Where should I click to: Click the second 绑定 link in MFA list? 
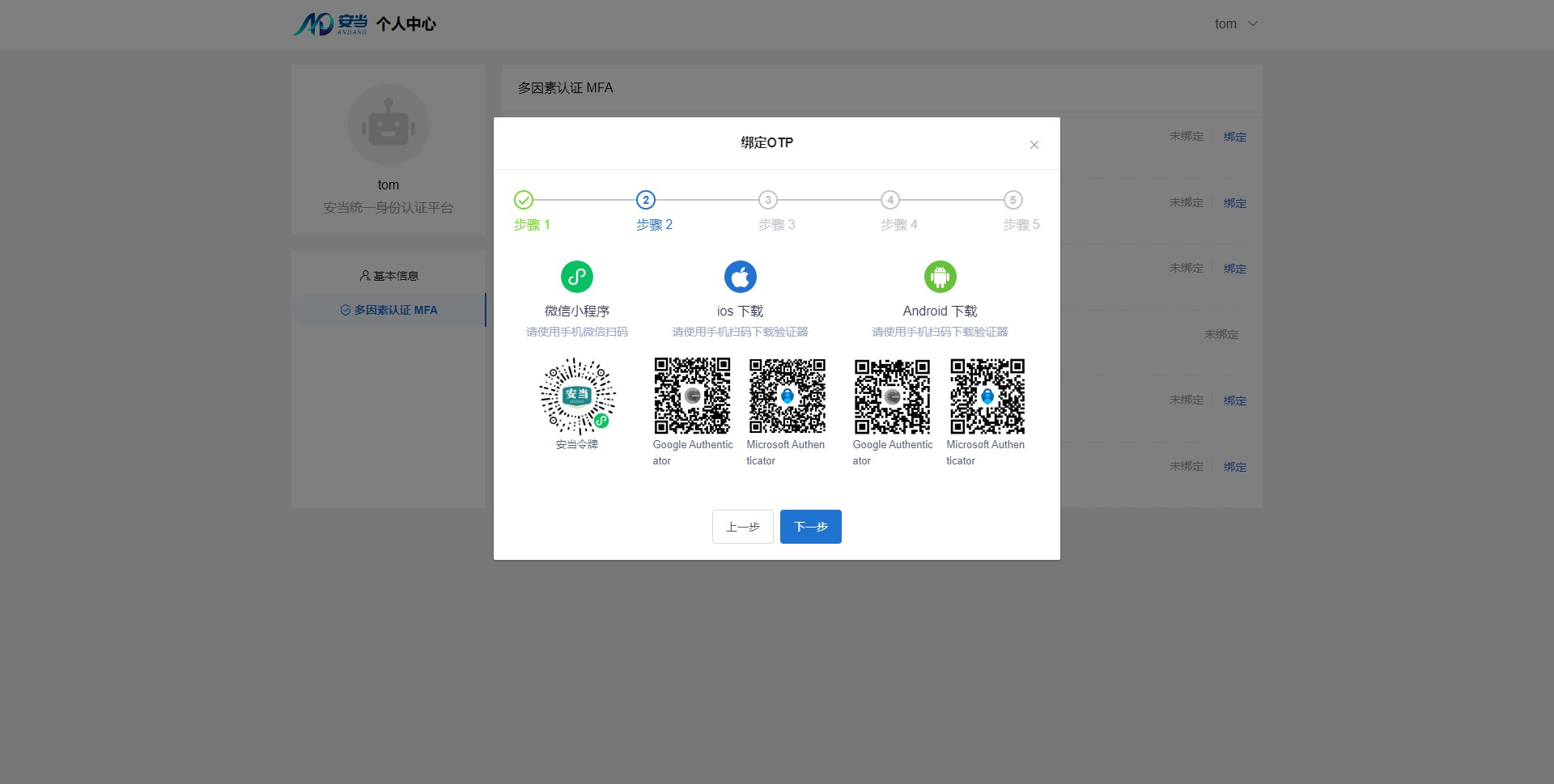pyautogui.click(x=1235, y=203)
